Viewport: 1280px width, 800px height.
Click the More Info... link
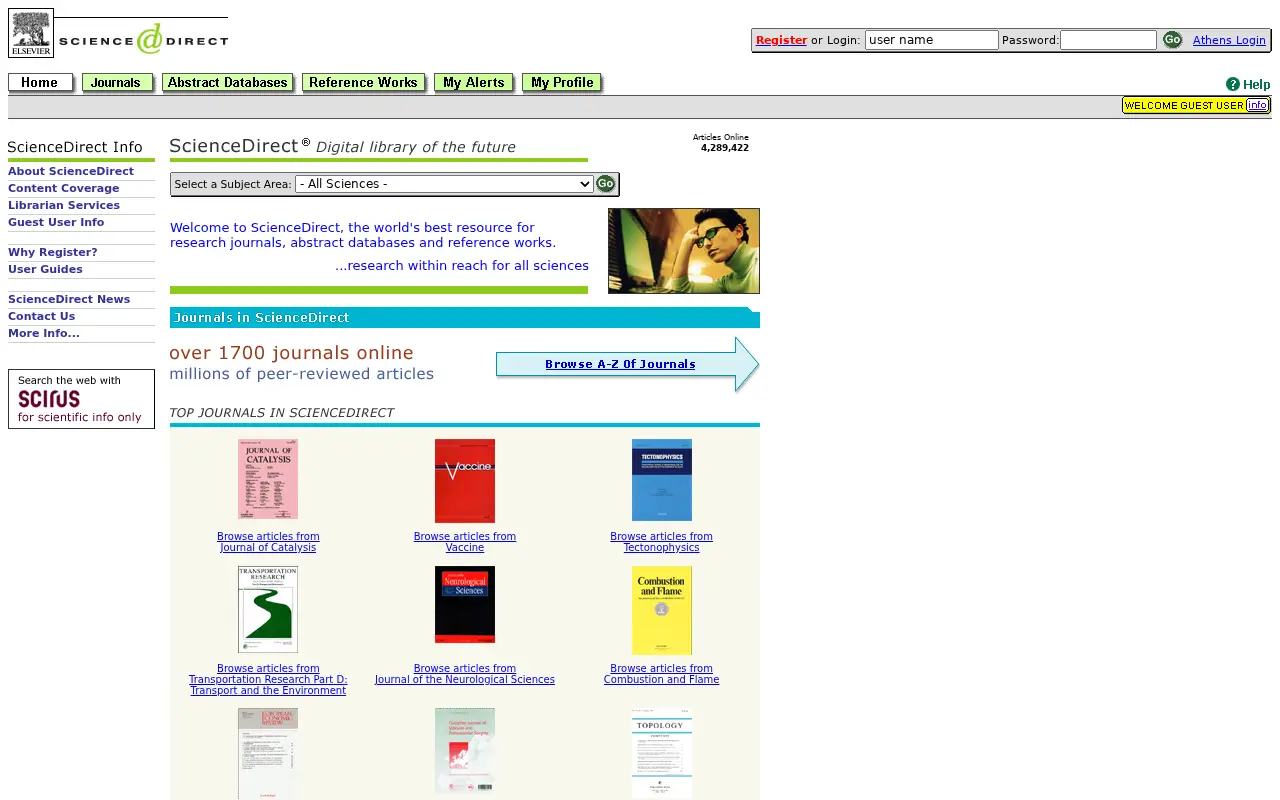click(44, 333)
